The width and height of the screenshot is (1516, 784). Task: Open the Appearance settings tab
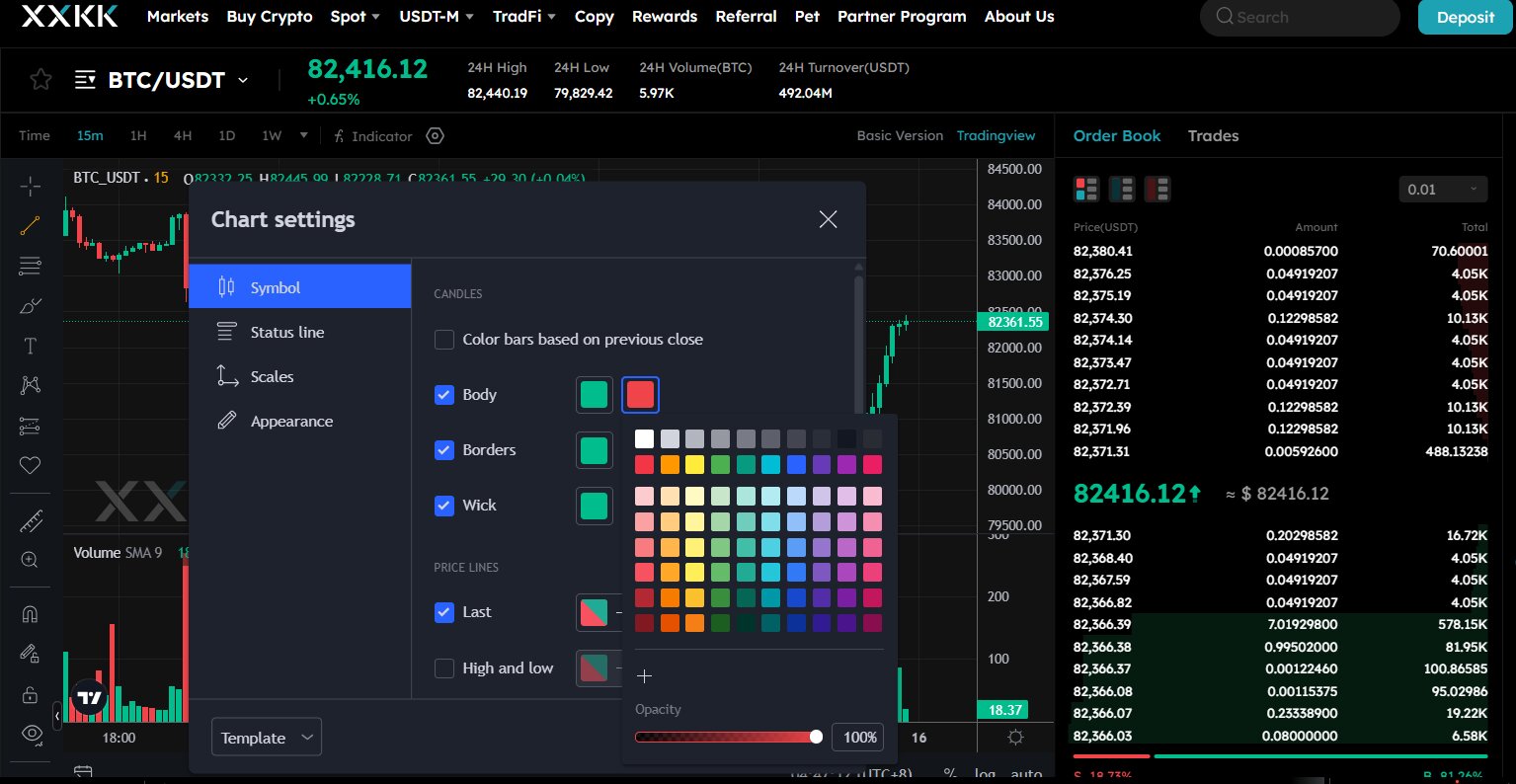point(299,421)
